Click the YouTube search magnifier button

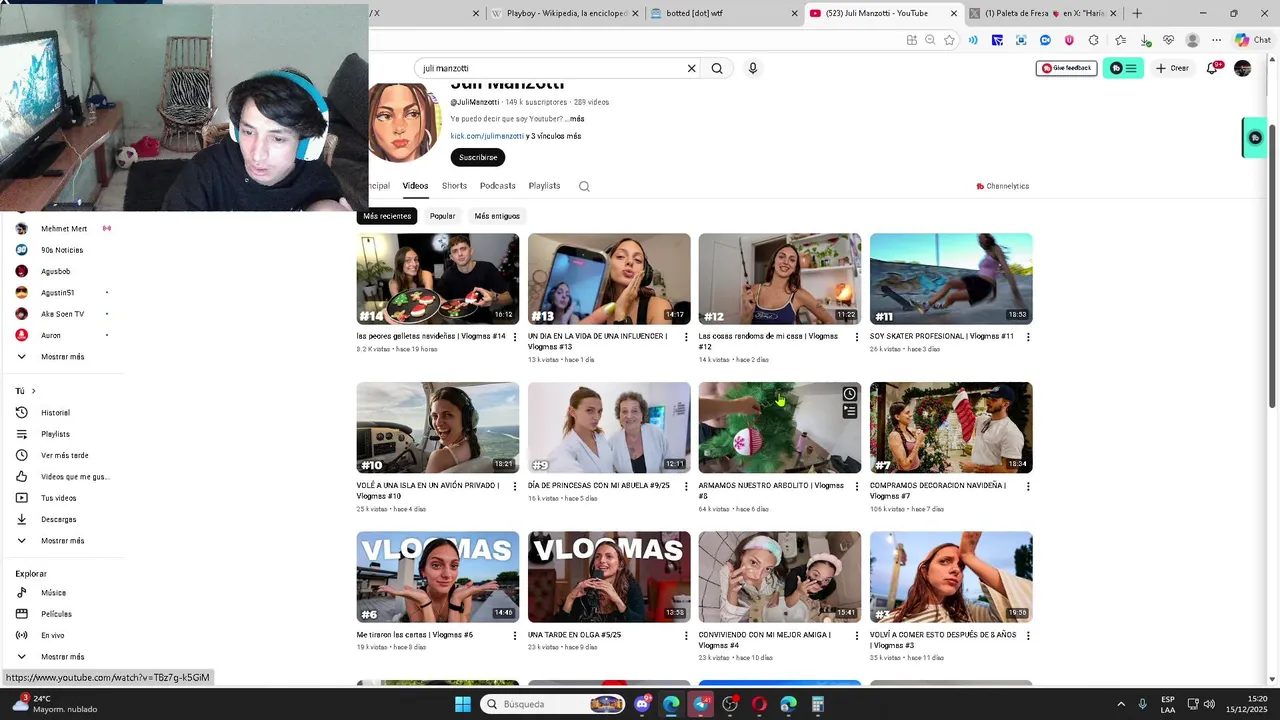[717, 69]
